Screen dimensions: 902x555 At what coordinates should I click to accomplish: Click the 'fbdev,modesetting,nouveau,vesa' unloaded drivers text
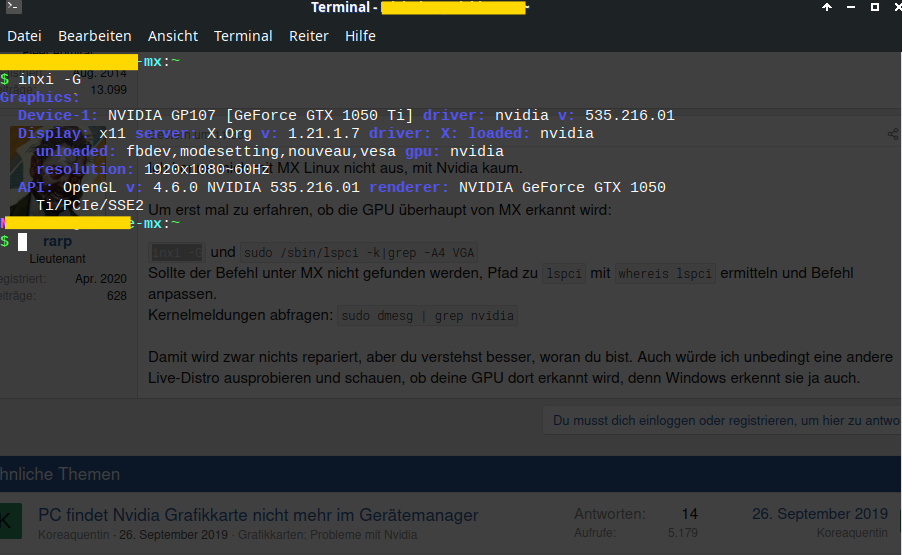261,151
